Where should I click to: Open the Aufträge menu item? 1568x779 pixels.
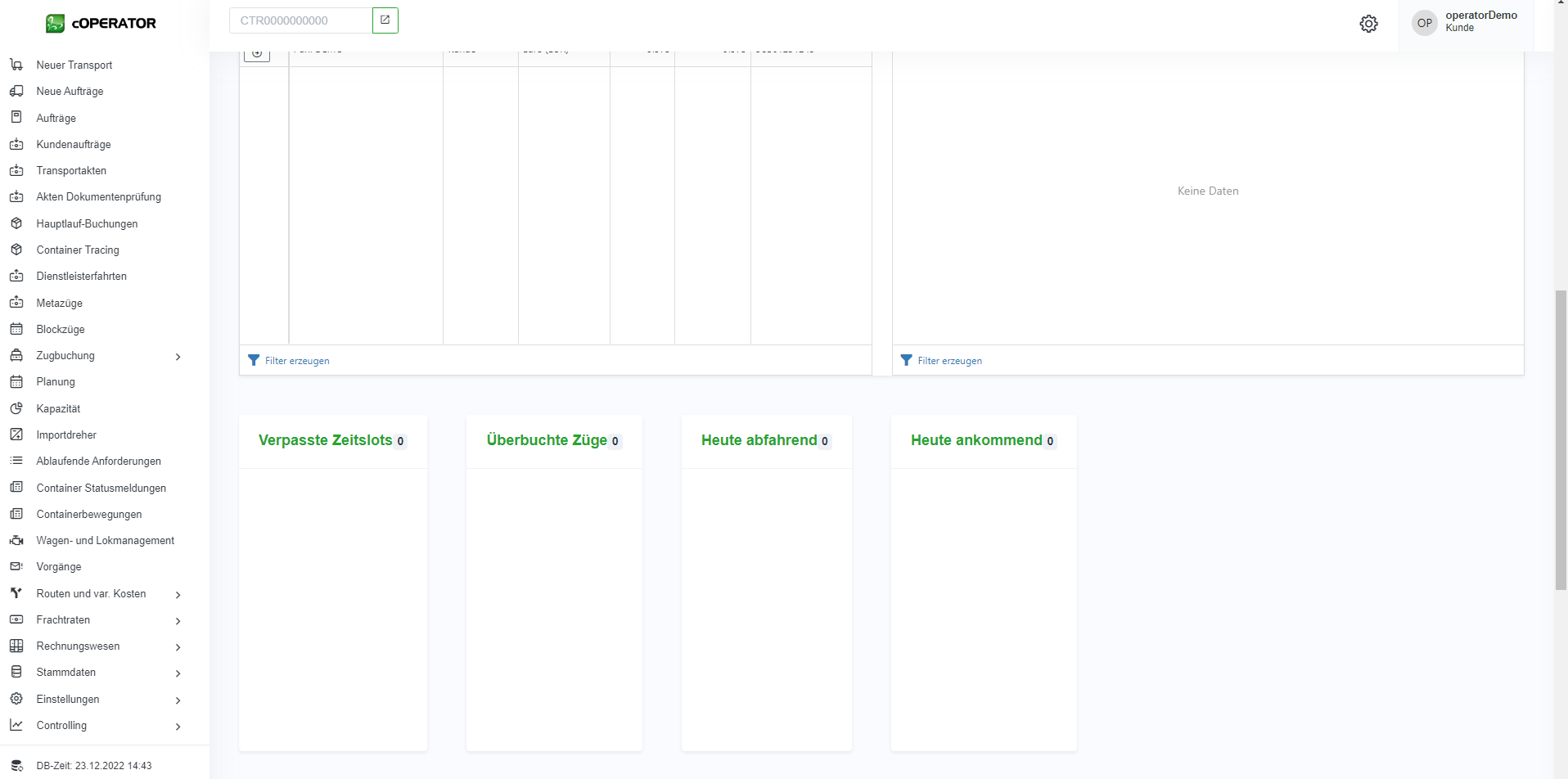tap(56, 118)
